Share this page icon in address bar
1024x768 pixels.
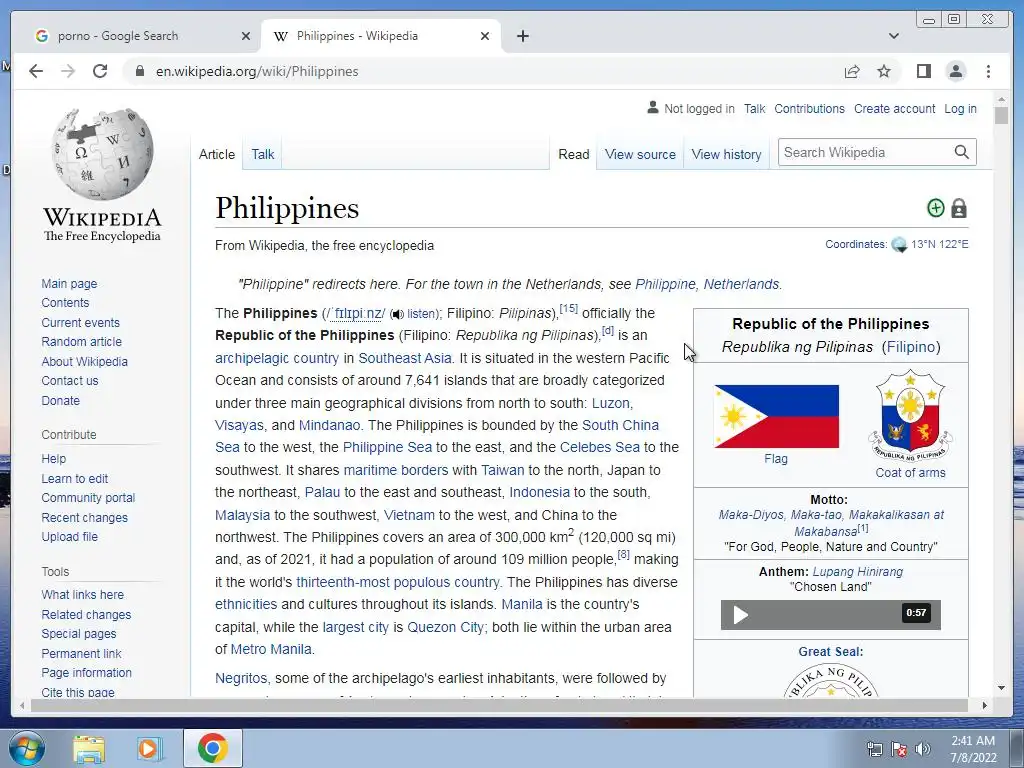852,71
